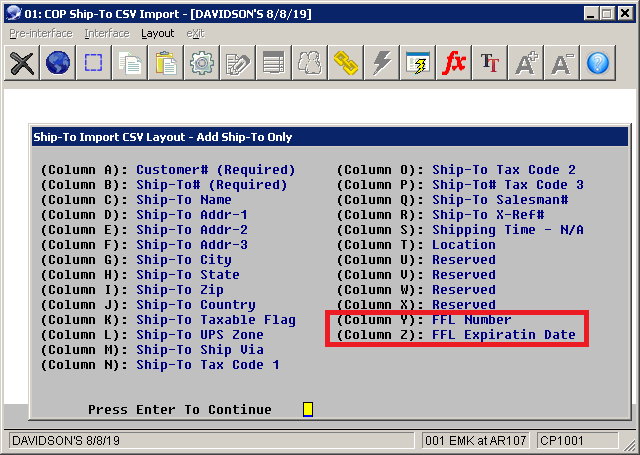Click the increase font size A+ icon

pos(526,63)
